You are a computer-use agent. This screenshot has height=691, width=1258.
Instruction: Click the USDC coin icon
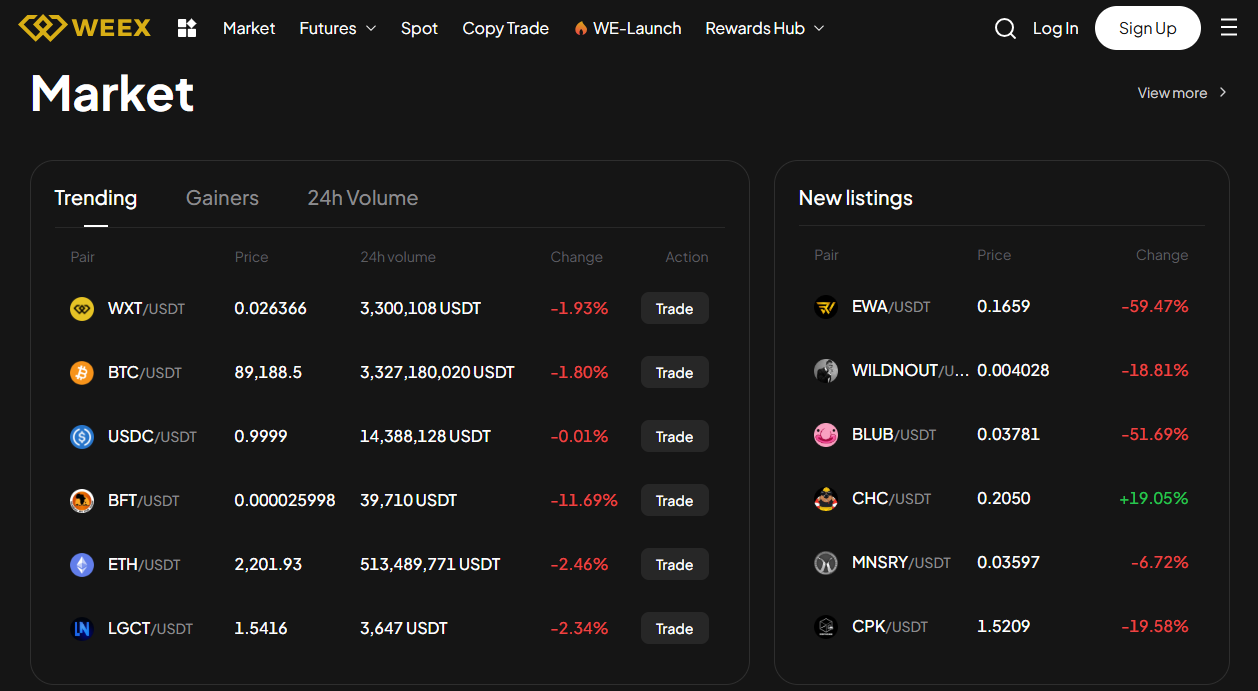click(81, 436)
